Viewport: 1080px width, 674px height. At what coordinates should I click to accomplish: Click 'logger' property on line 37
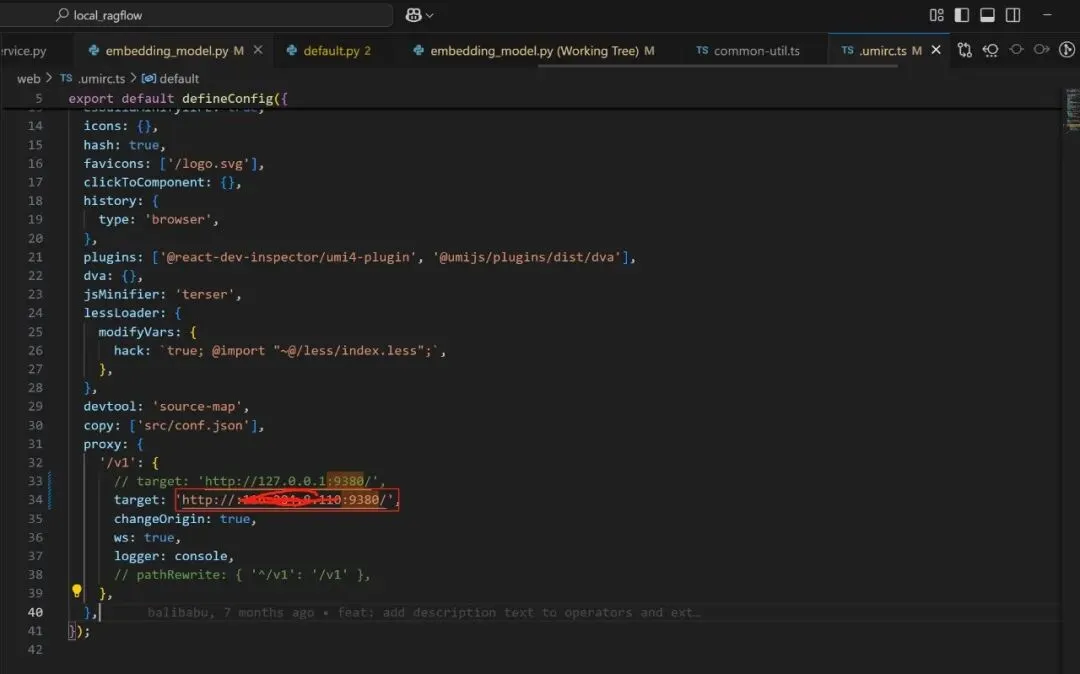point(136,556)
